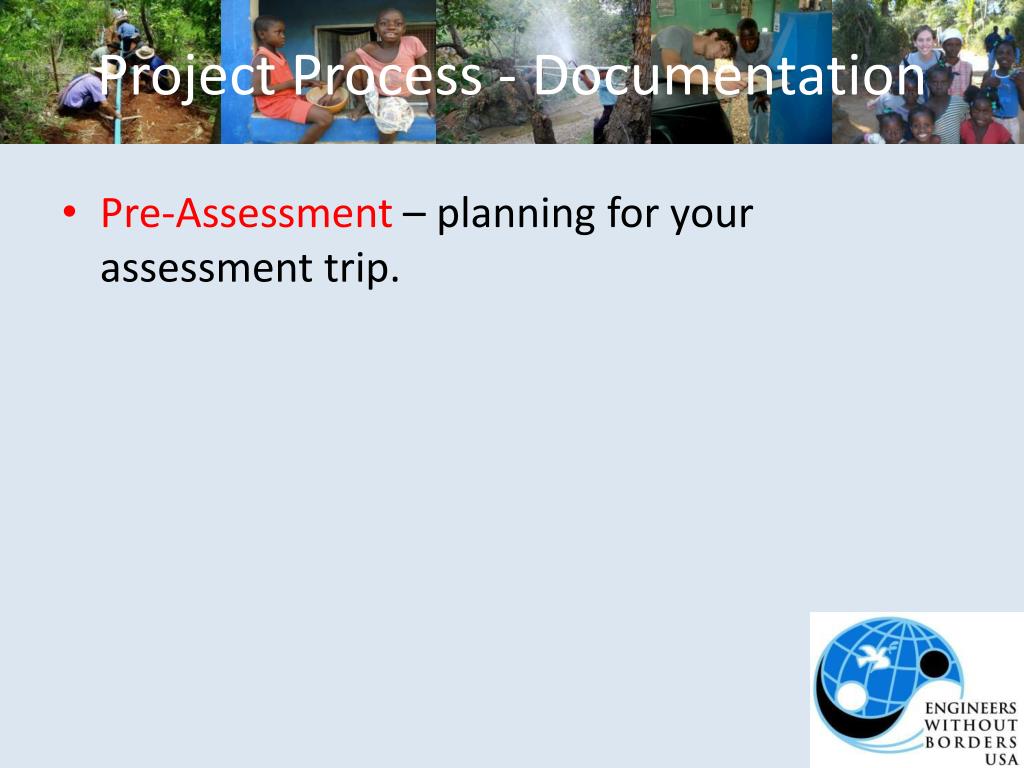Select the trench digging photo in header
Viewport: 1024px width, 768px height.
coord(110,72)
